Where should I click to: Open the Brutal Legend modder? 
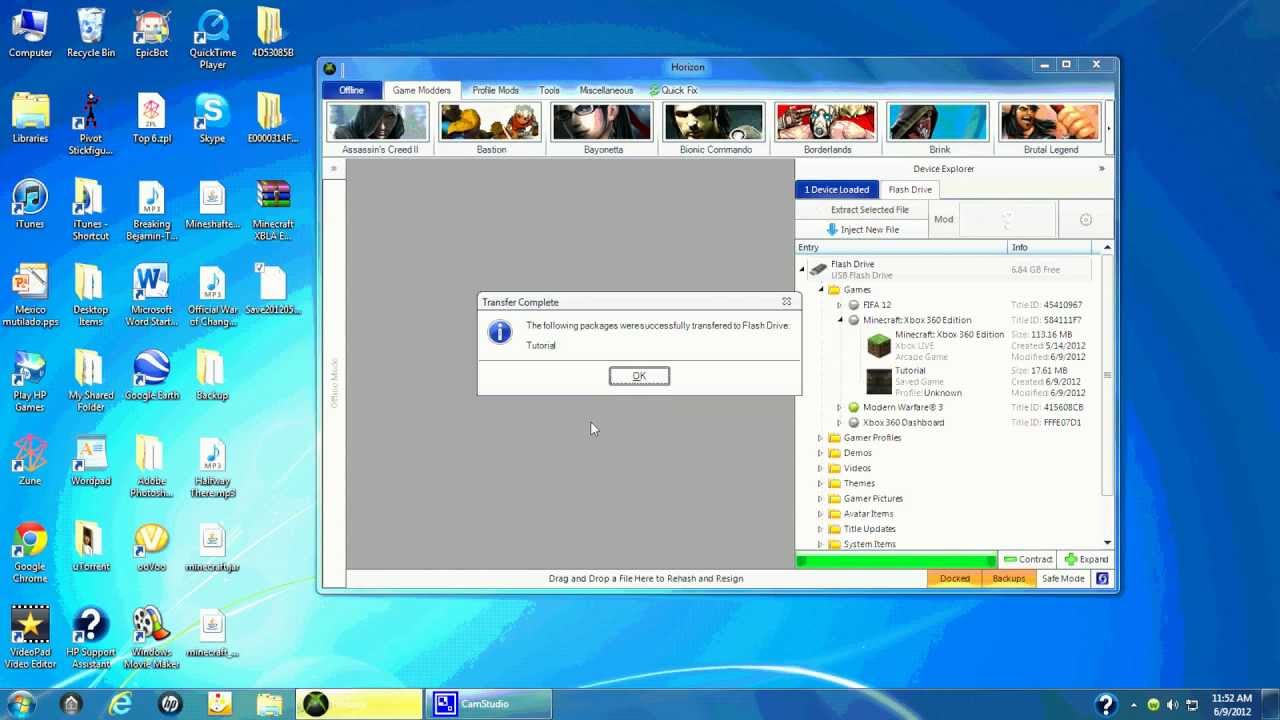point(1050,129)
